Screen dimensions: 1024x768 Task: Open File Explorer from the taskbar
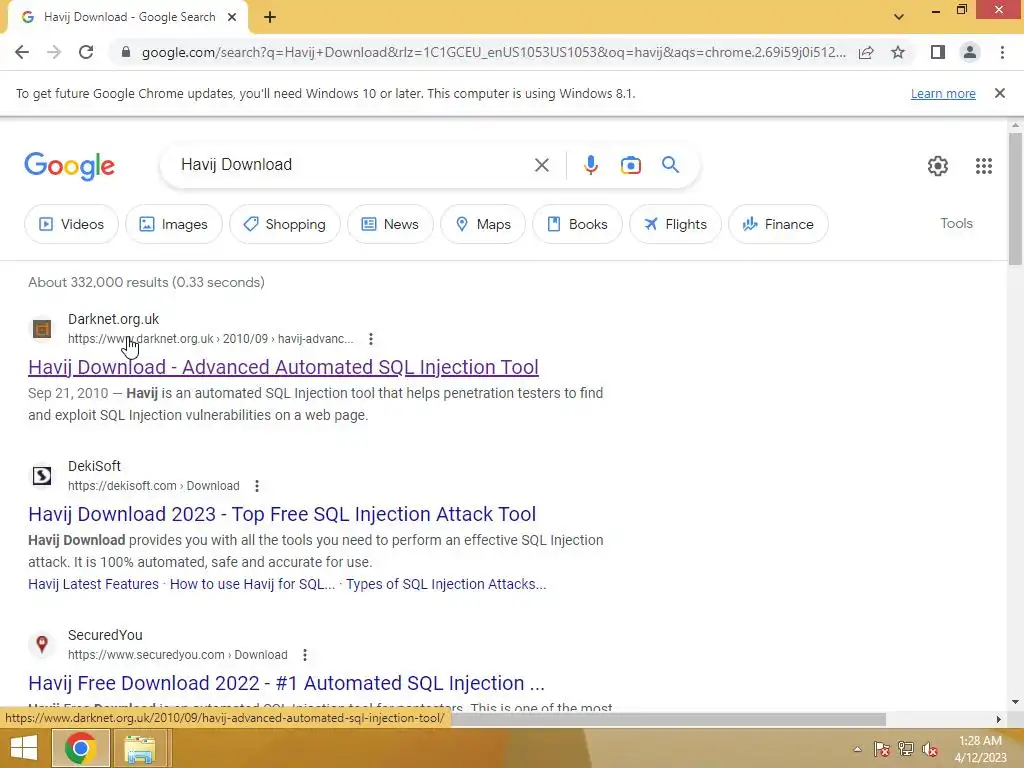tap(140, 748)
